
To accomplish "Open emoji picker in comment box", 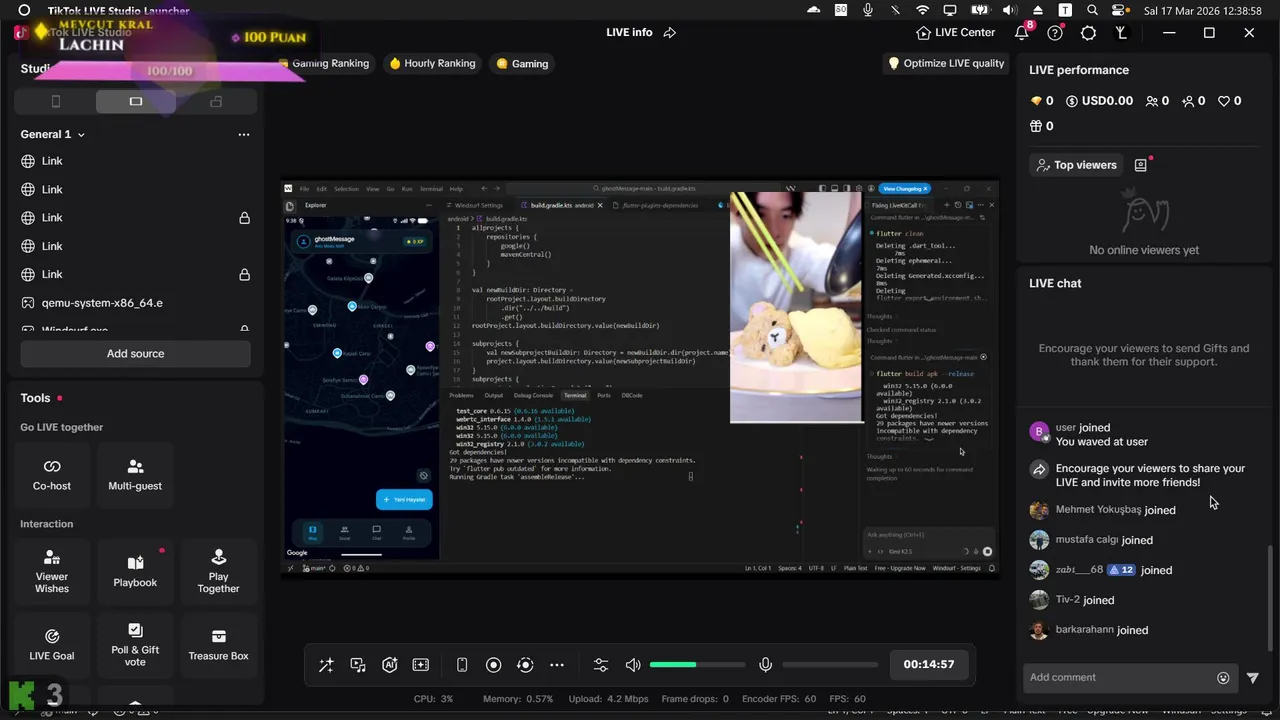I will point(1223,678).
